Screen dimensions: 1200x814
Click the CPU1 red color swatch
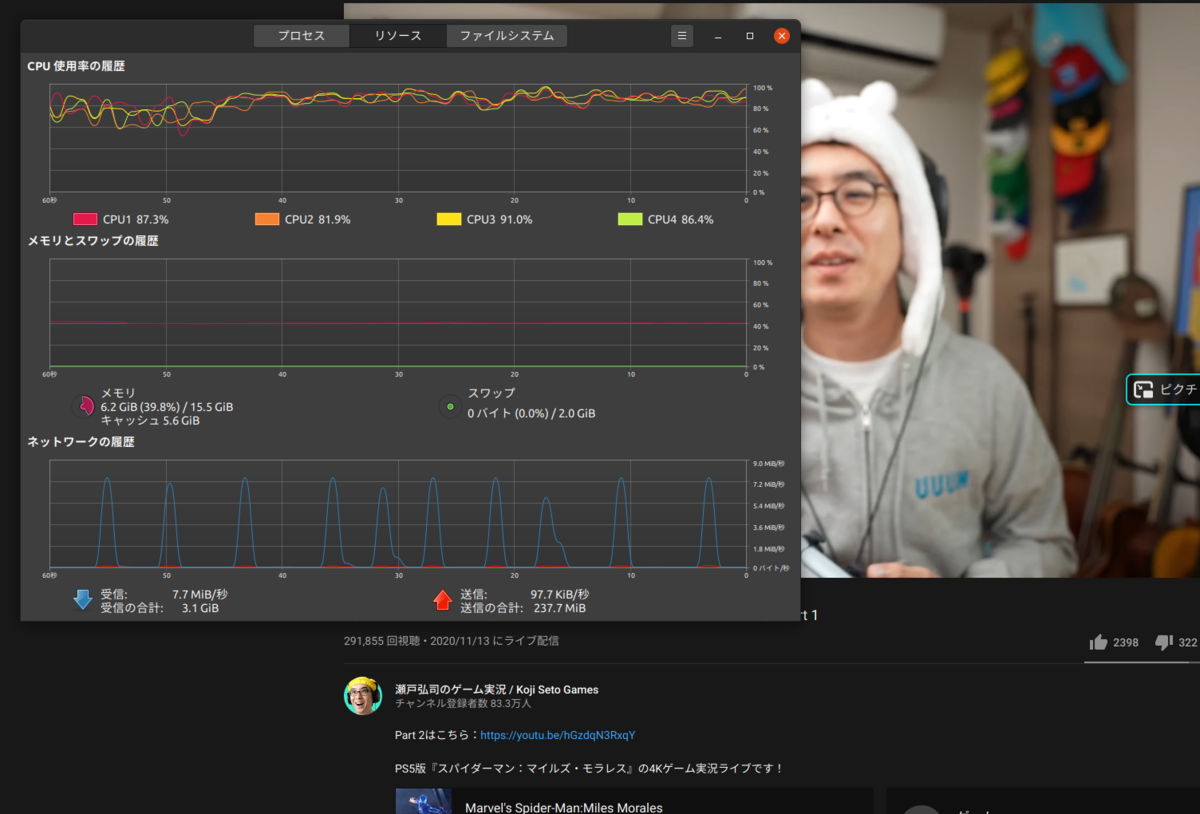point(85,219)
